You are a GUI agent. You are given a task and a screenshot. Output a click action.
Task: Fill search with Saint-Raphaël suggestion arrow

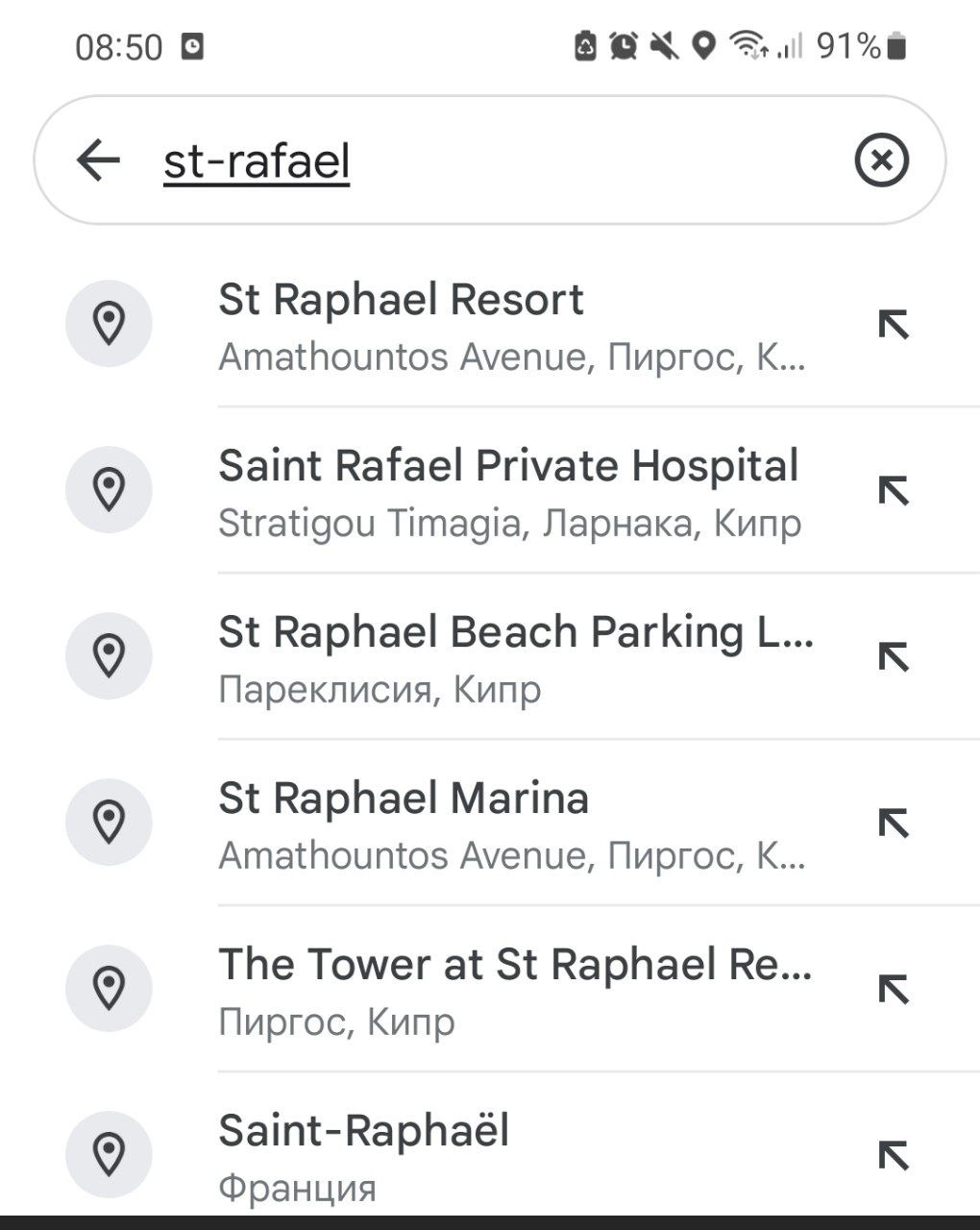point(893,1155)
